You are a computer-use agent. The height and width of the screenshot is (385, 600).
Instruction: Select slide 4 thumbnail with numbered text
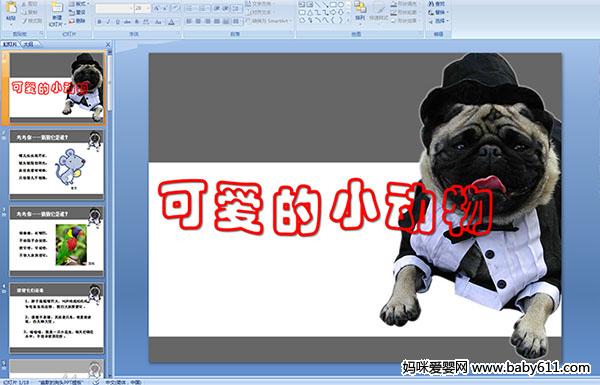pos(57,318)
